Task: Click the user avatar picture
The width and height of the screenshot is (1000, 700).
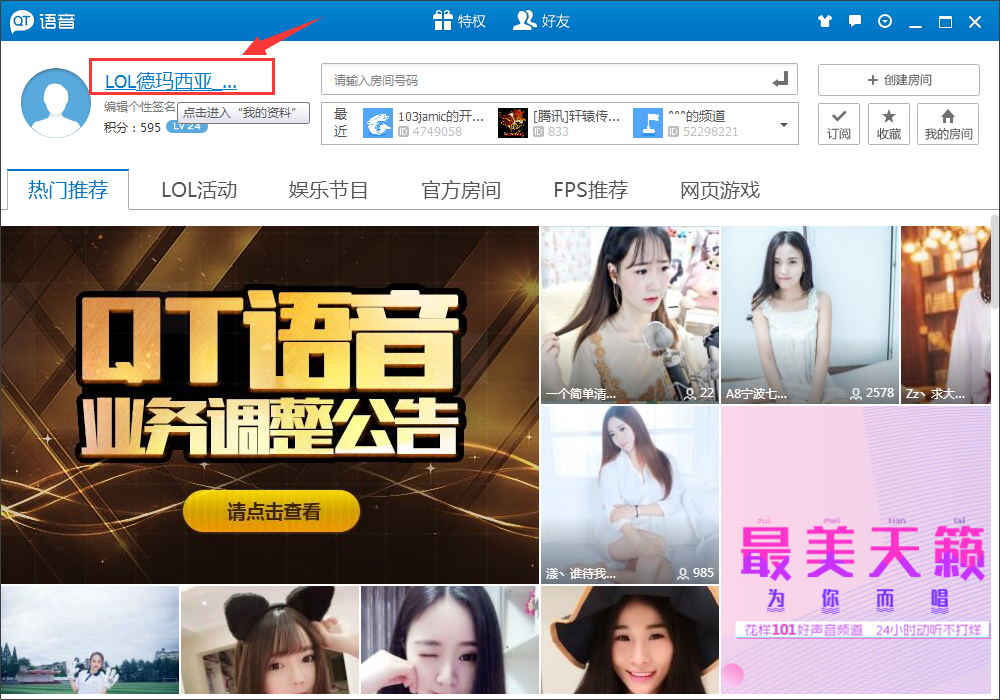Action: pos(55,102)
